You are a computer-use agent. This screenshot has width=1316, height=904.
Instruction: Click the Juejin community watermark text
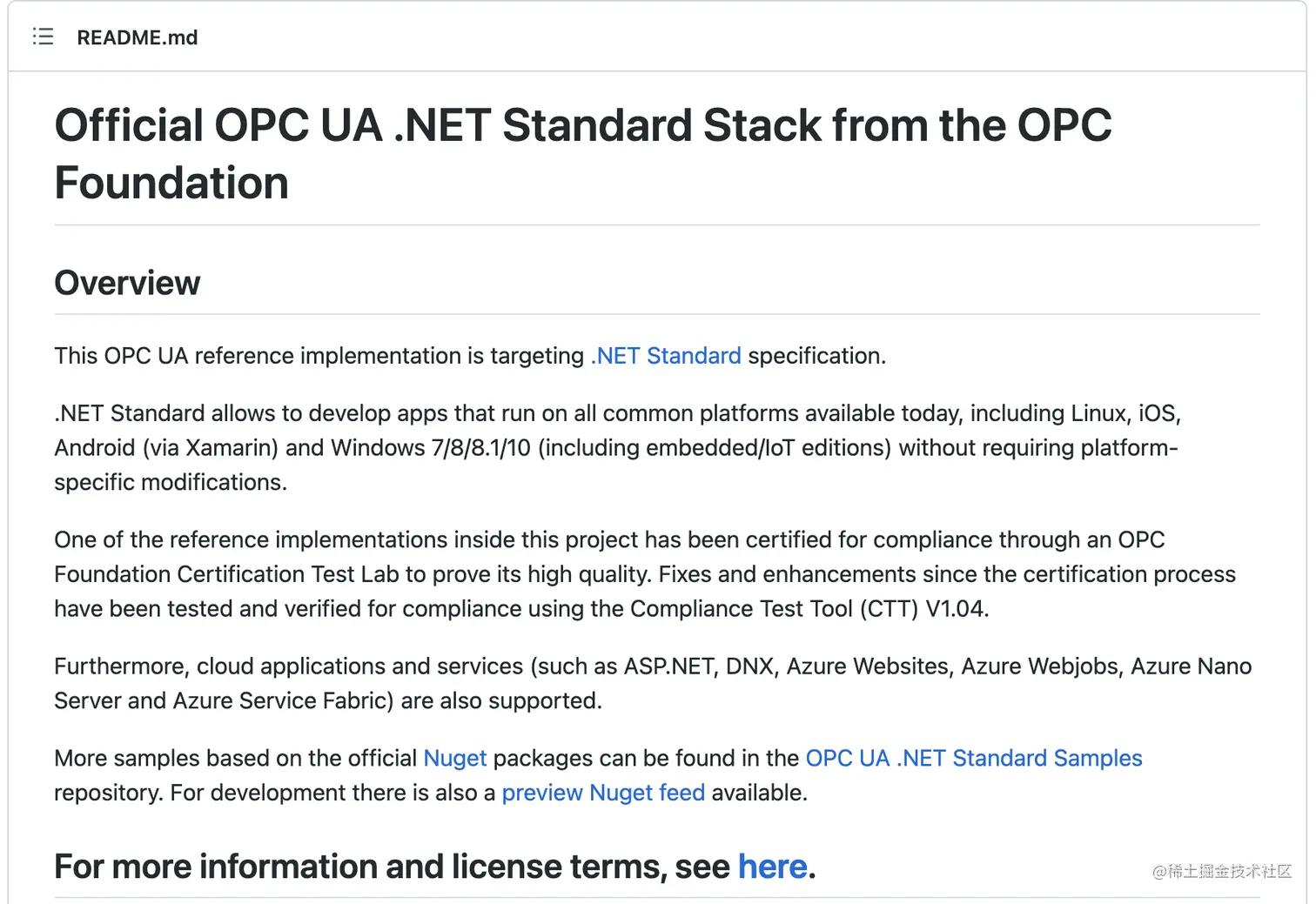[1222, 871]
